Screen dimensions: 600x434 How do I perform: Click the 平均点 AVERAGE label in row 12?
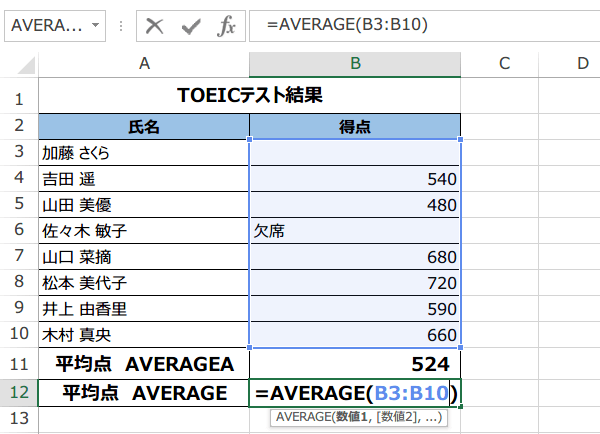[x=144, y=393]
